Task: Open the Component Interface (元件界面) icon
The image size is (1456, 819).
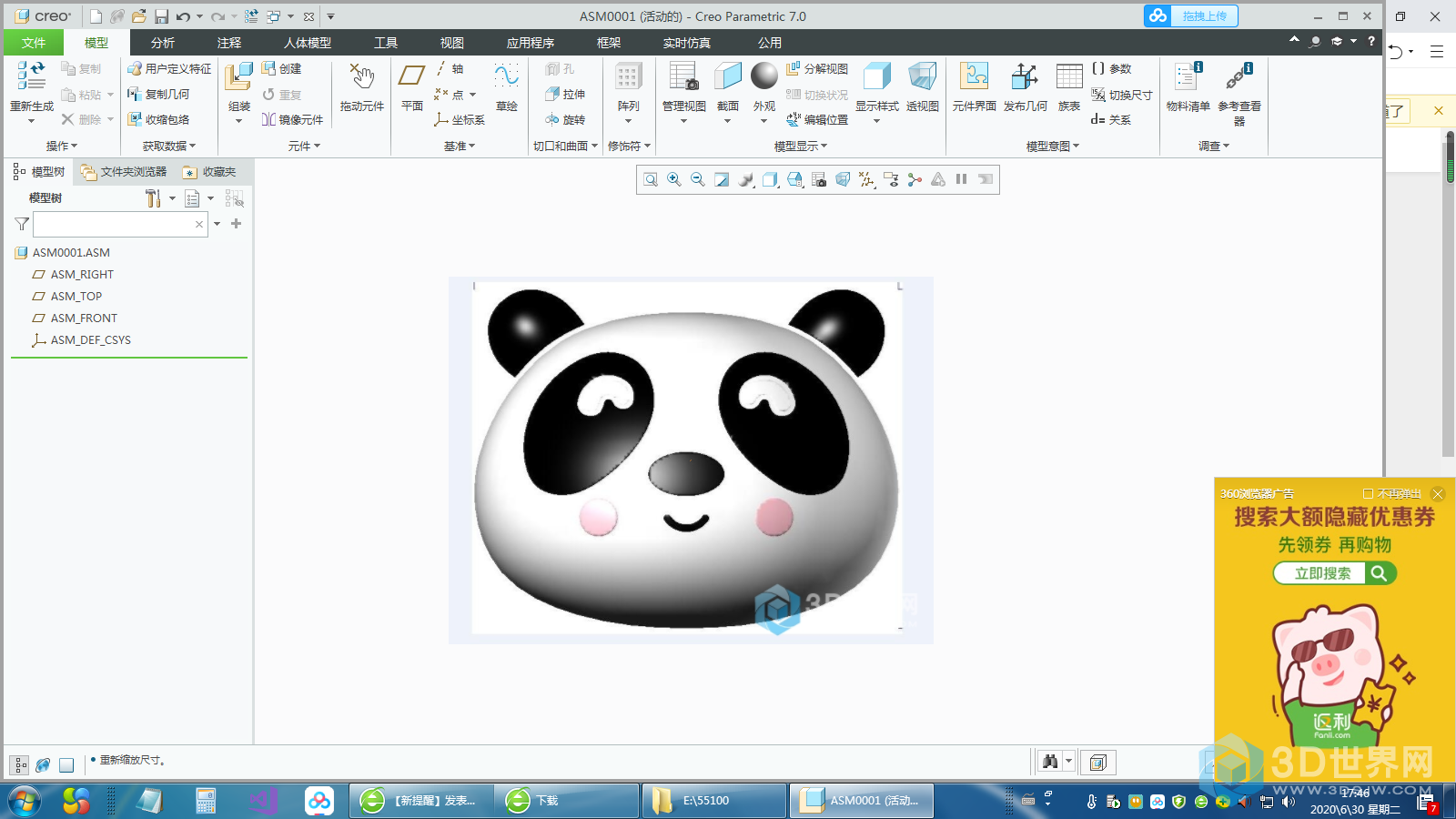Action: pyautogui.click(x=974, y=76)
